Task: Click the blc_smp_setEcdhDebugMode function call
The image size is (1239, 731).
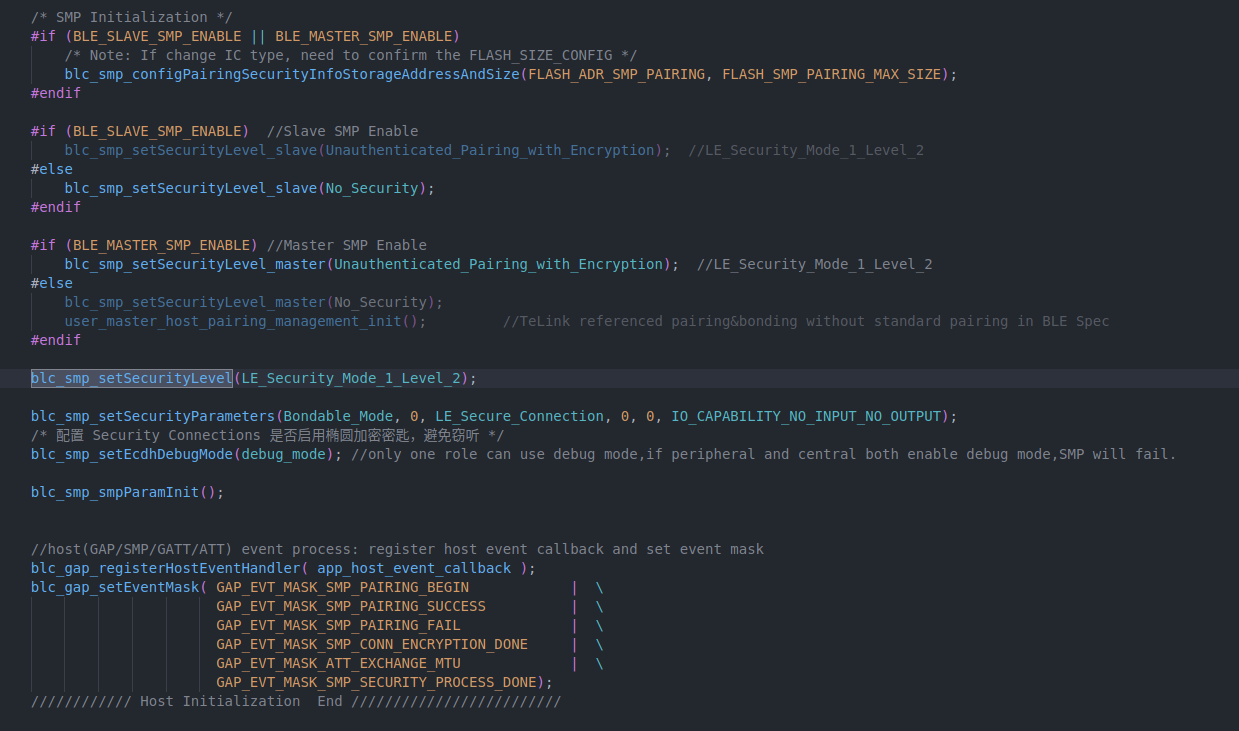Action: click(x=131, y=454)
